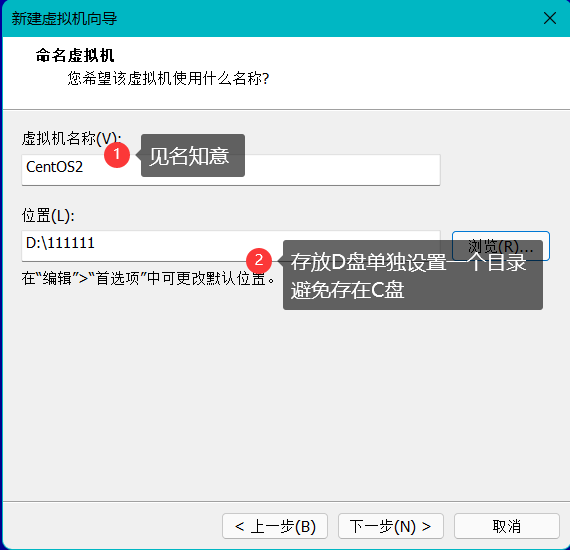Click the 存放D盘单独设置一个目录 tooltip callout
The width and height of the screenshot is (570, 550).
pyautogui.click(x=413, y=275)
